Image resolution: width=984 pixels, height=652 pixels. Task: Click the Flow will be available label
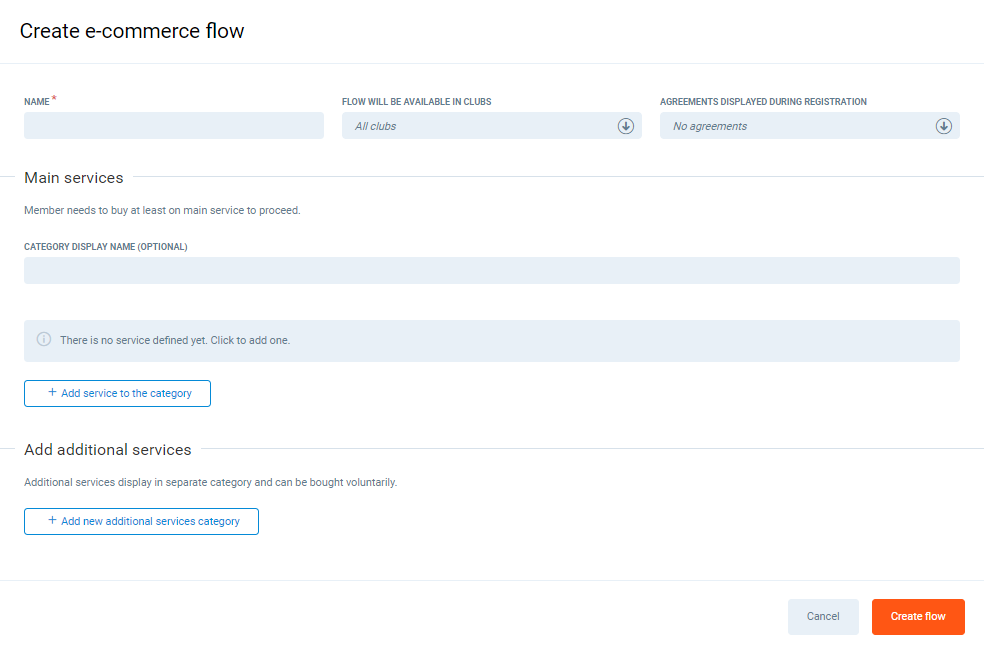tap(416, 102)
